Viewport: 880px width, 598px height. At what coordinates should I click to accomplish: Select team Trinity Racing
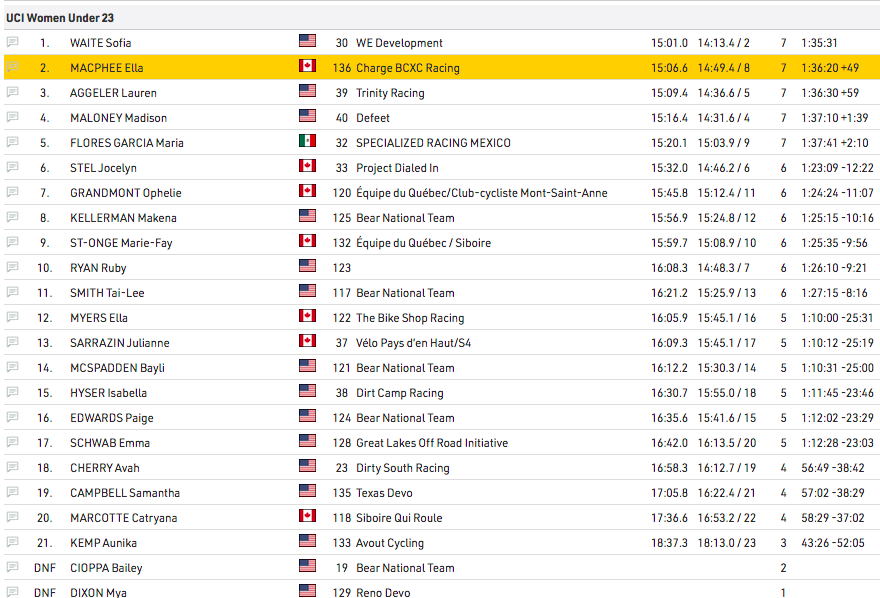point(390,93)
